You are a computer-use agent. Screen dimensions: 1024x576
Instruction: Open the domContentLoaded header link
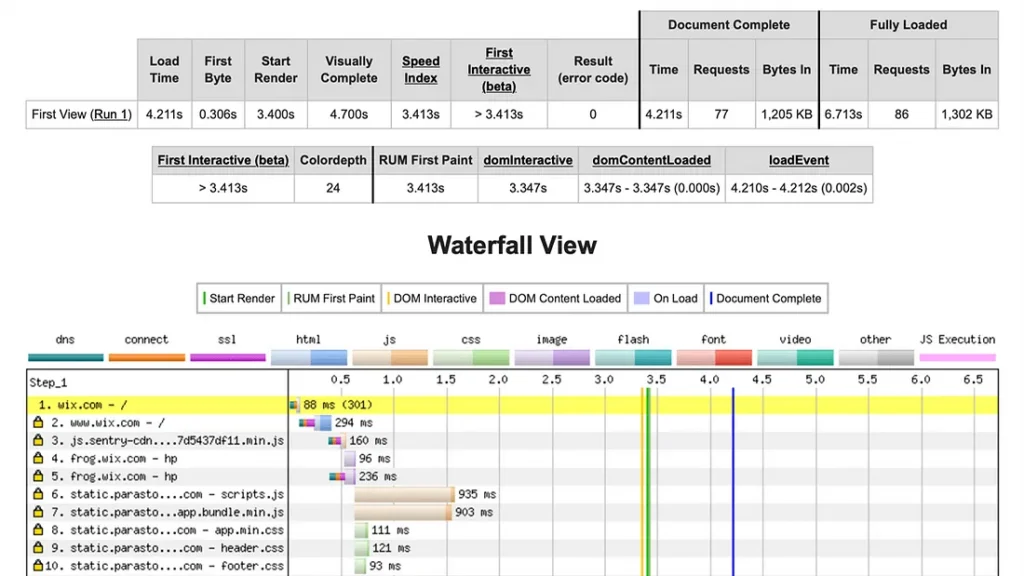tap(651, 160)
